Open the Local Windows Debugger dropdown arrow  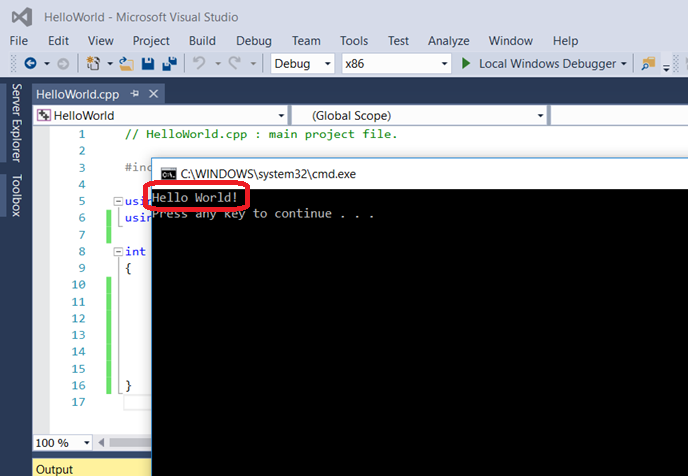(624, 64)
